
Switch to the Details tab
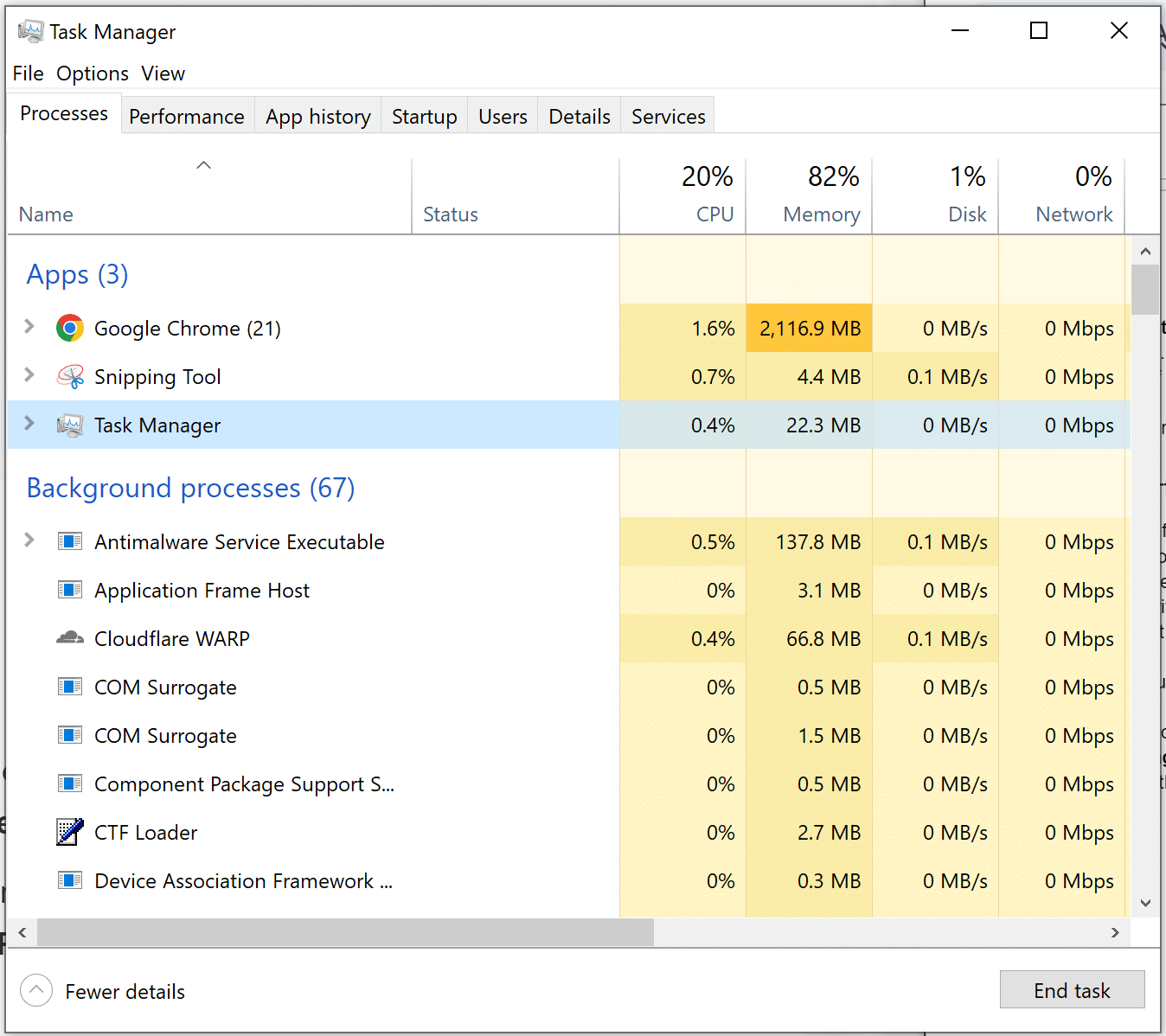coord(580,117)
